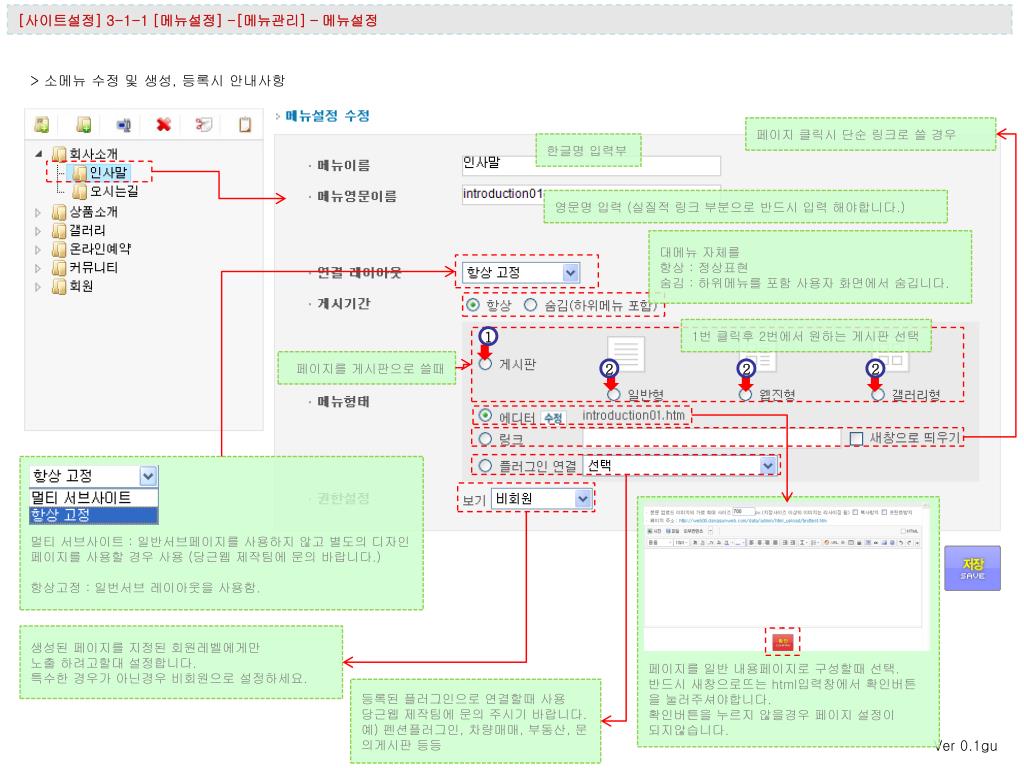Open the example 항상 고정 combo box in callout

pyautogui.click(x=93, y=476)
